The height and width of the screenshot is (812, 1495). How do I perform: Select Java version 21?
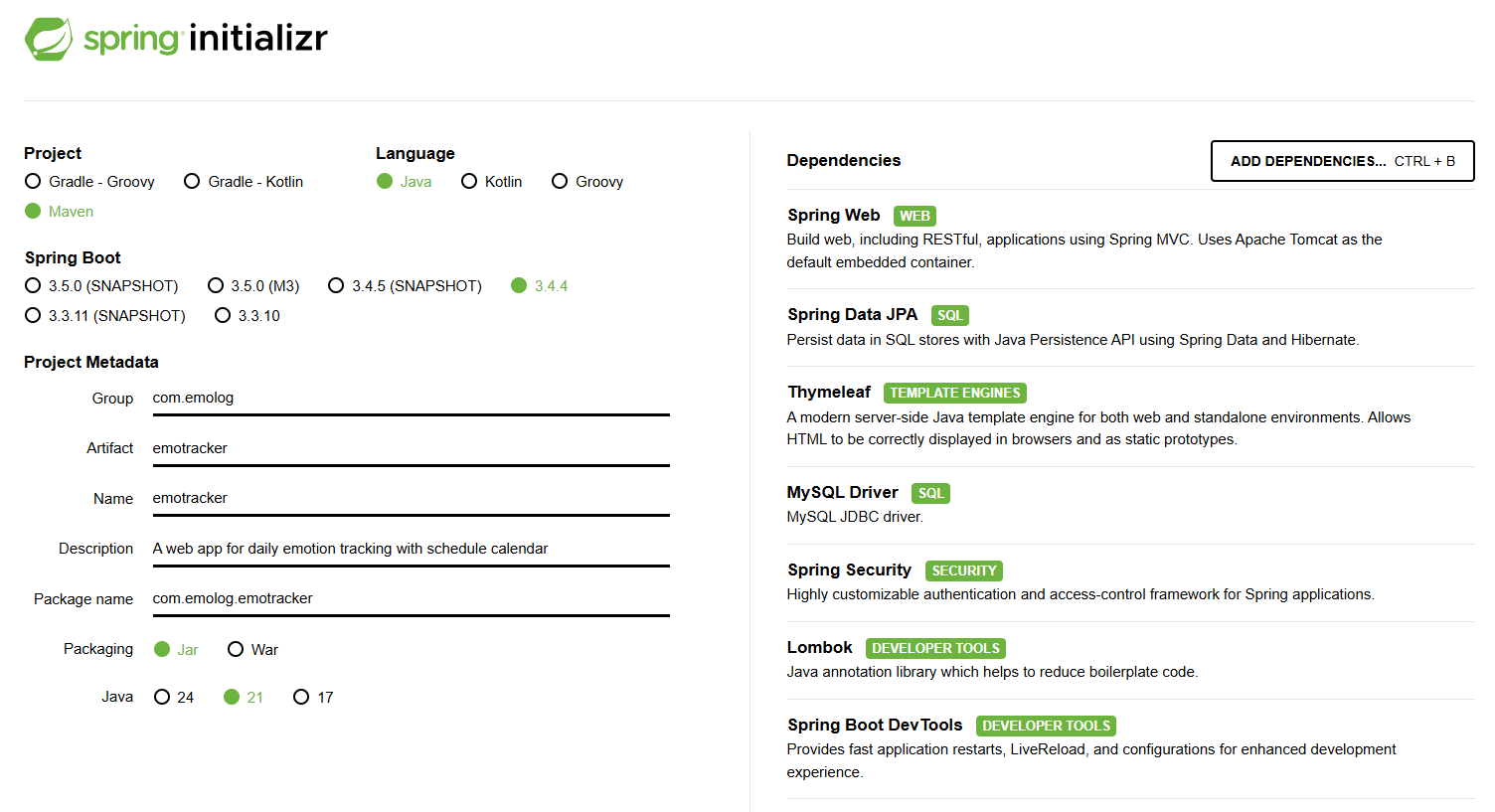tap(244, 698)
